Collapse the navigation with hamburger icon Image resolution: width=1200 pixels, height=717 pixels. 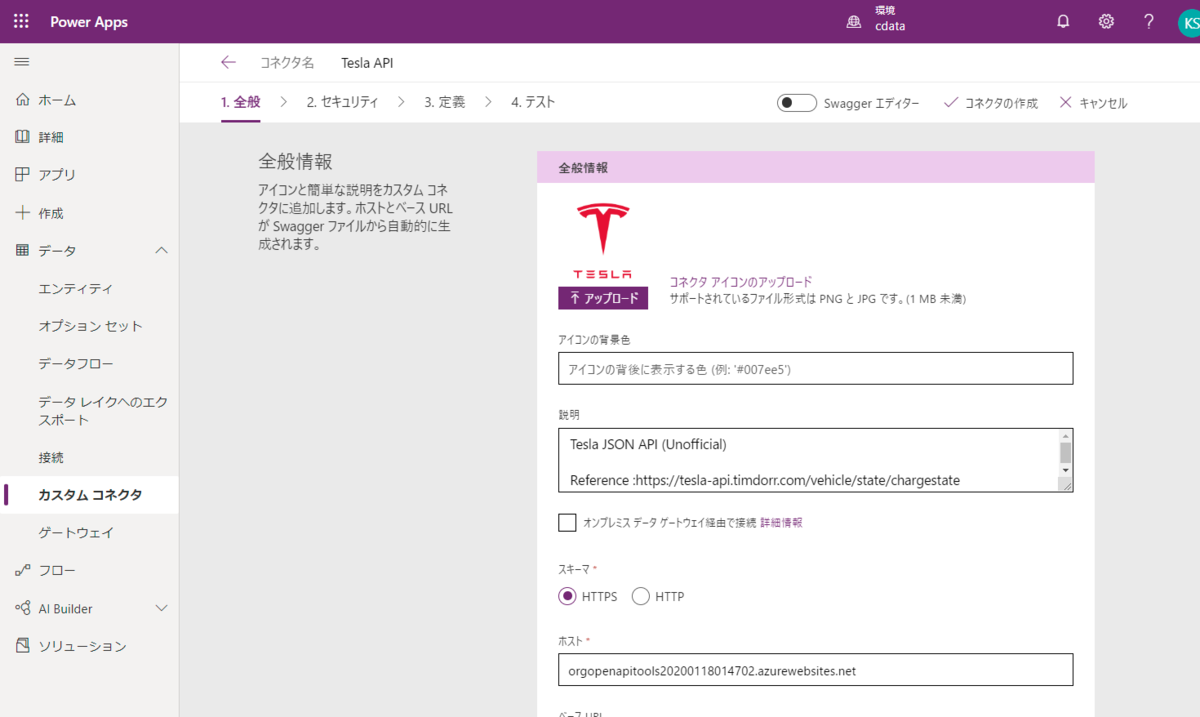pos(21,62)
